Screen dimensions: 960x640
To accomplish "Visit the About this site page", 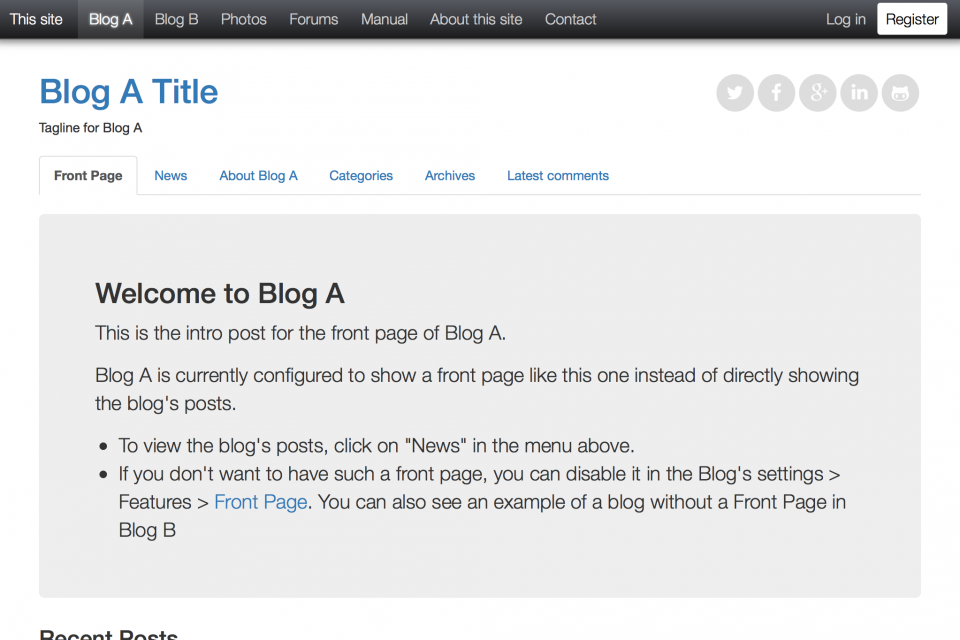I will [476, 18].
